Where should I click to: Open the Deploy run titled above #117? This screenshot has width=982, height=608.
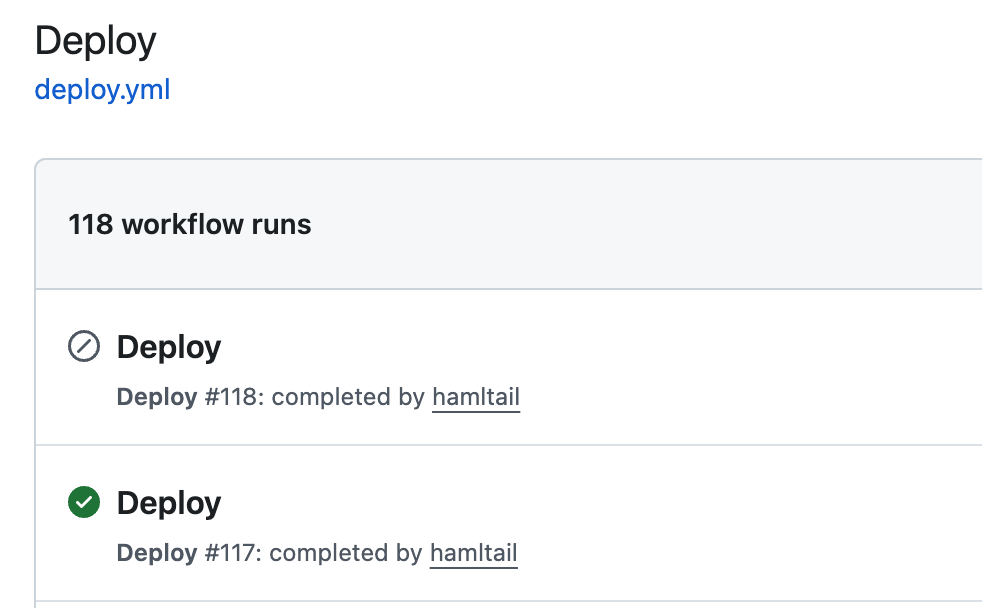[168, 503]
